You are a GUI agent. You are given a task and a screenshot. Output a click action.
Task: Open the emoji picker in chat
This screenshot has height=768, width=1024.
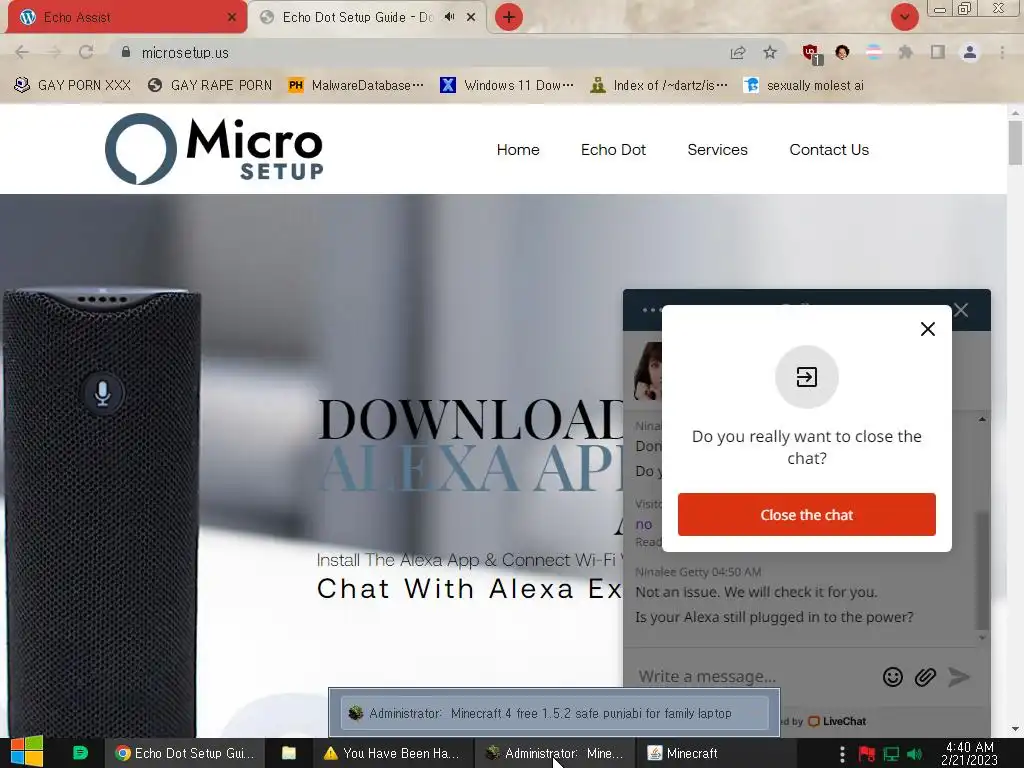[893, 677]
